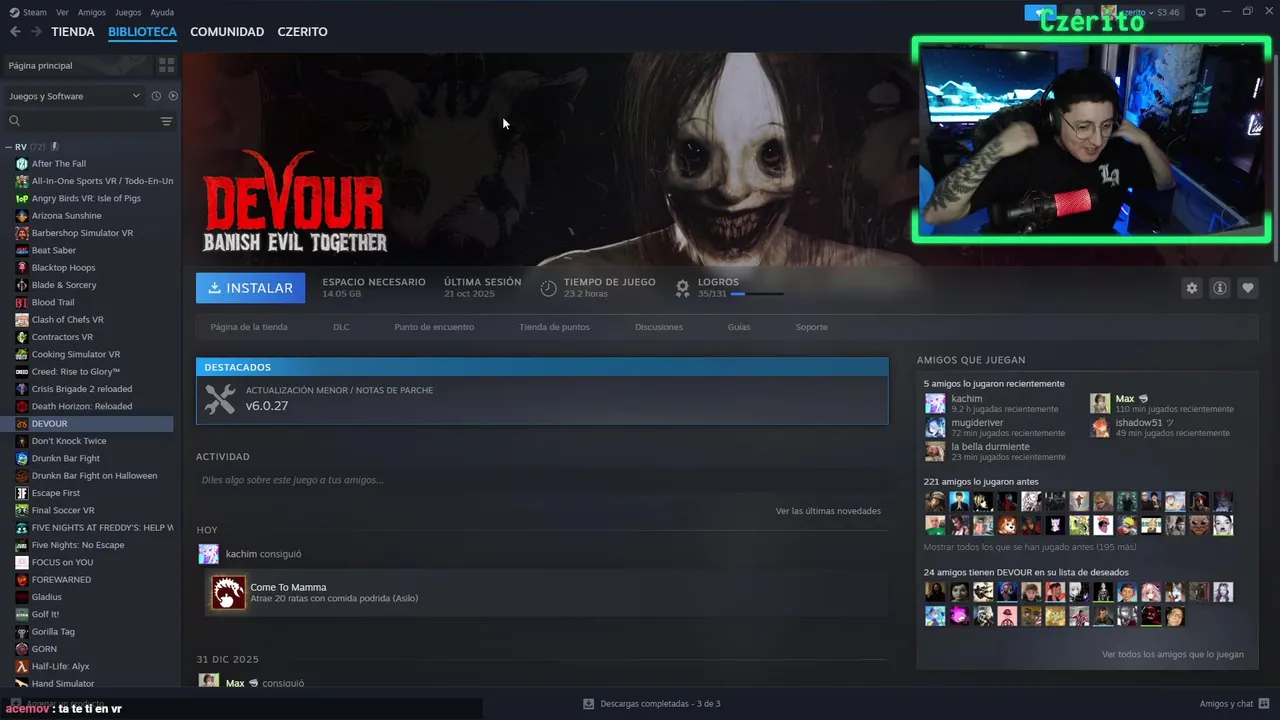This screenshot has width=1280, height=720.
Task: Click Descargas completadas status text
Action: coord(660,704)
